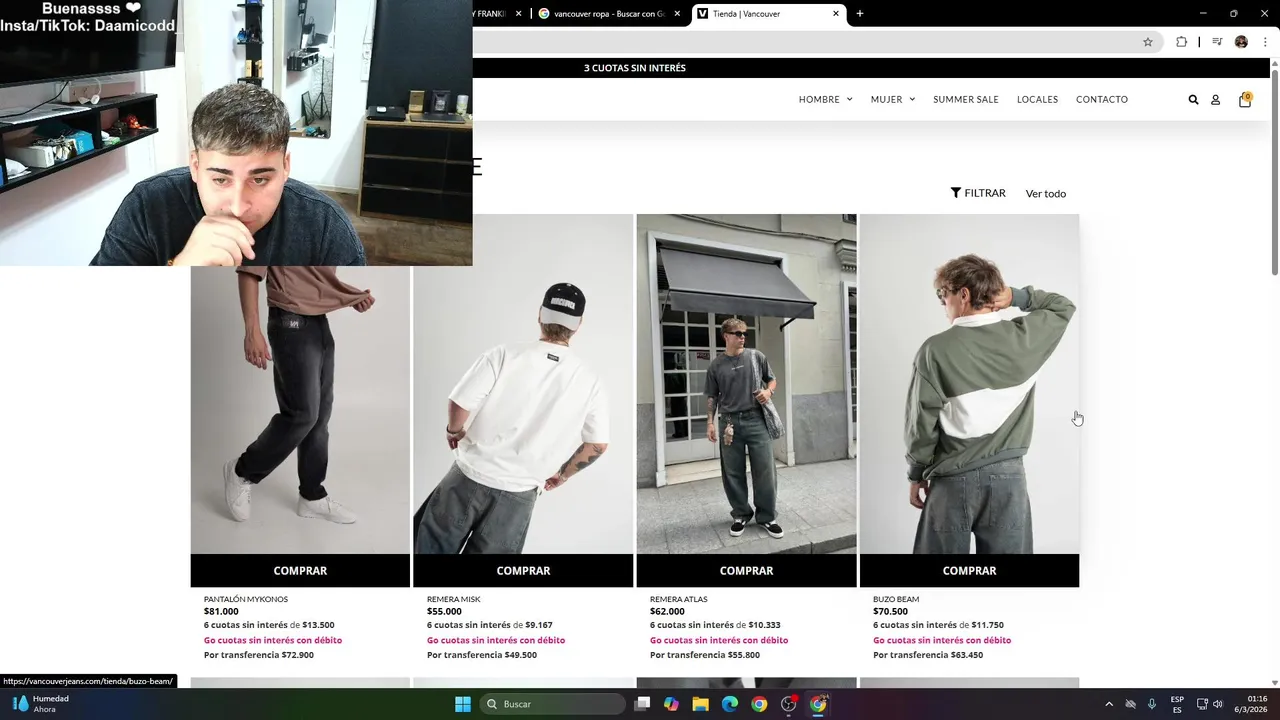This screenshot has height=720, width=1280.
Task: Click COMPRAR under Remera Misk
Action: click(523, 571)
